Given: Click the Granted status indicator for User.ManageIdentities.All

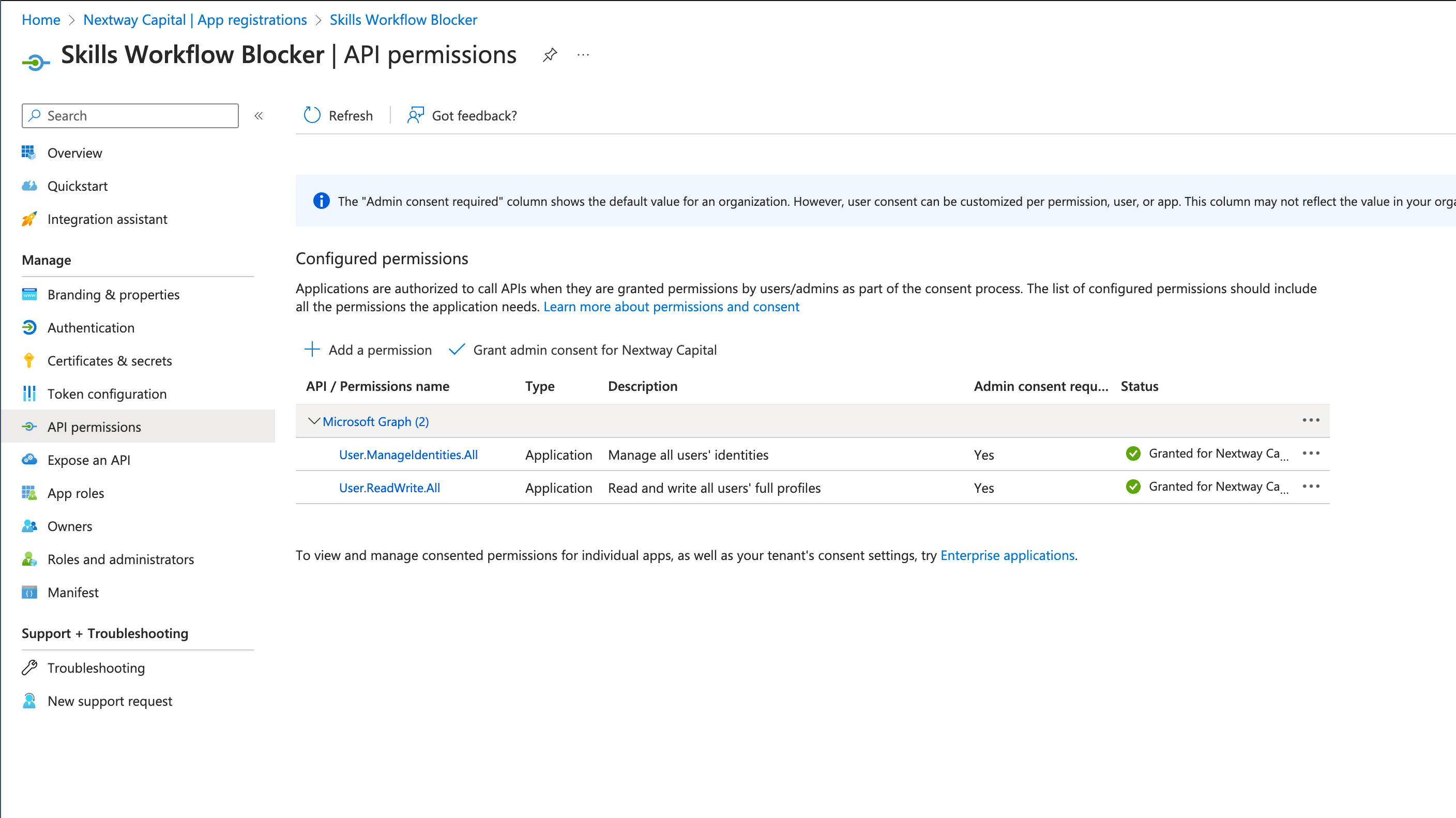Looking at the screenshot, I should click(1133, 453).
